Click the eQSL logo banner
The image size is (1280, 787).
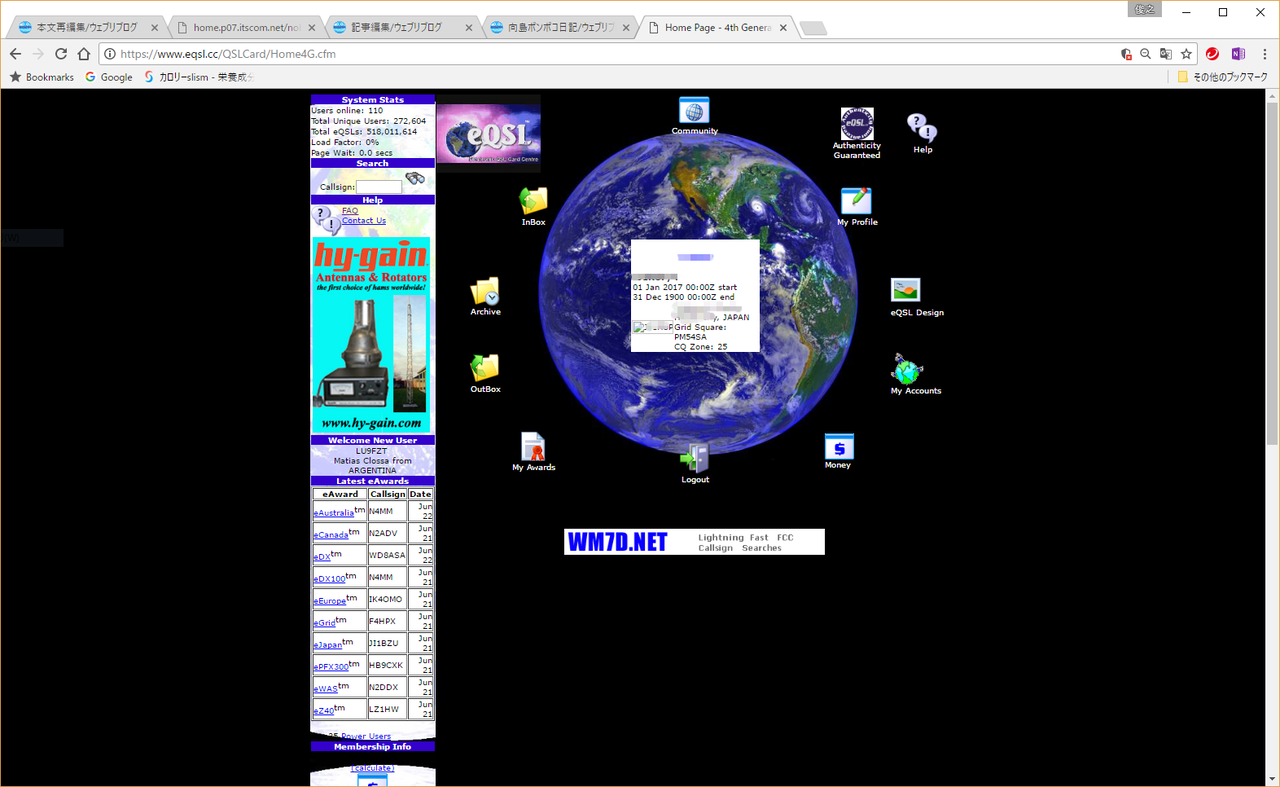(x=489, y=134)
